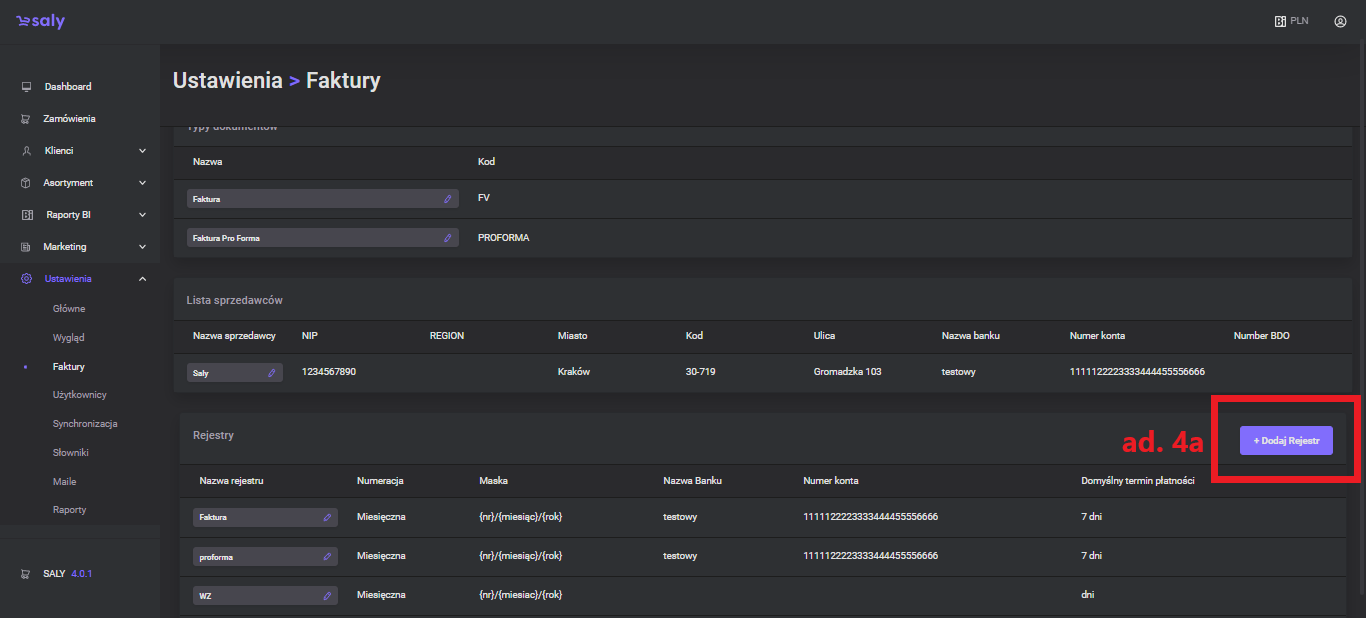Screen dimensions: 1366x618
Task: Click Ustawienia breadcrumb in page title
Action: 227,81
